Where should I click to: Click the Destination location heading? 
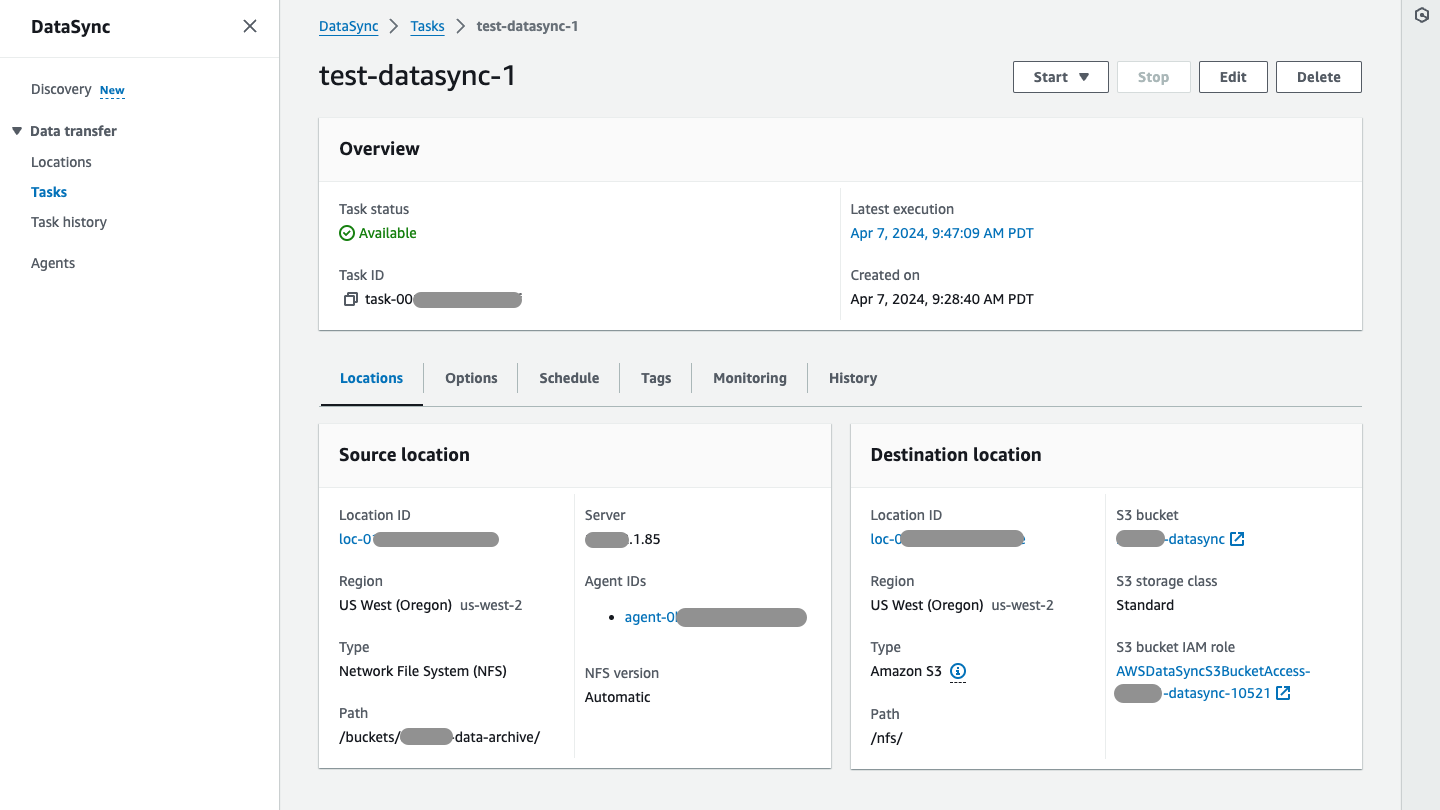click(956, 455)
